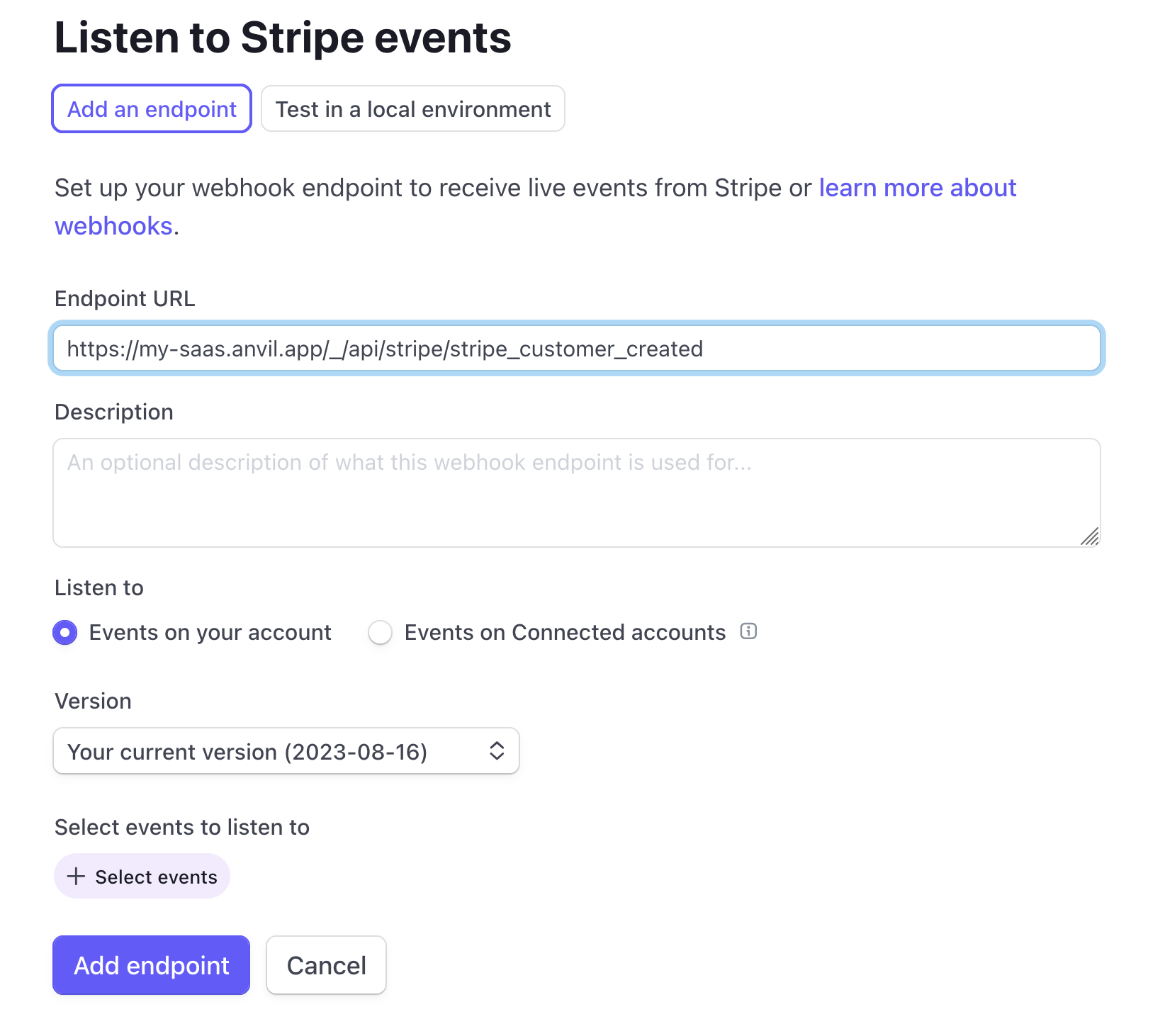Open the Test in a local environment tab

[412, 109]
